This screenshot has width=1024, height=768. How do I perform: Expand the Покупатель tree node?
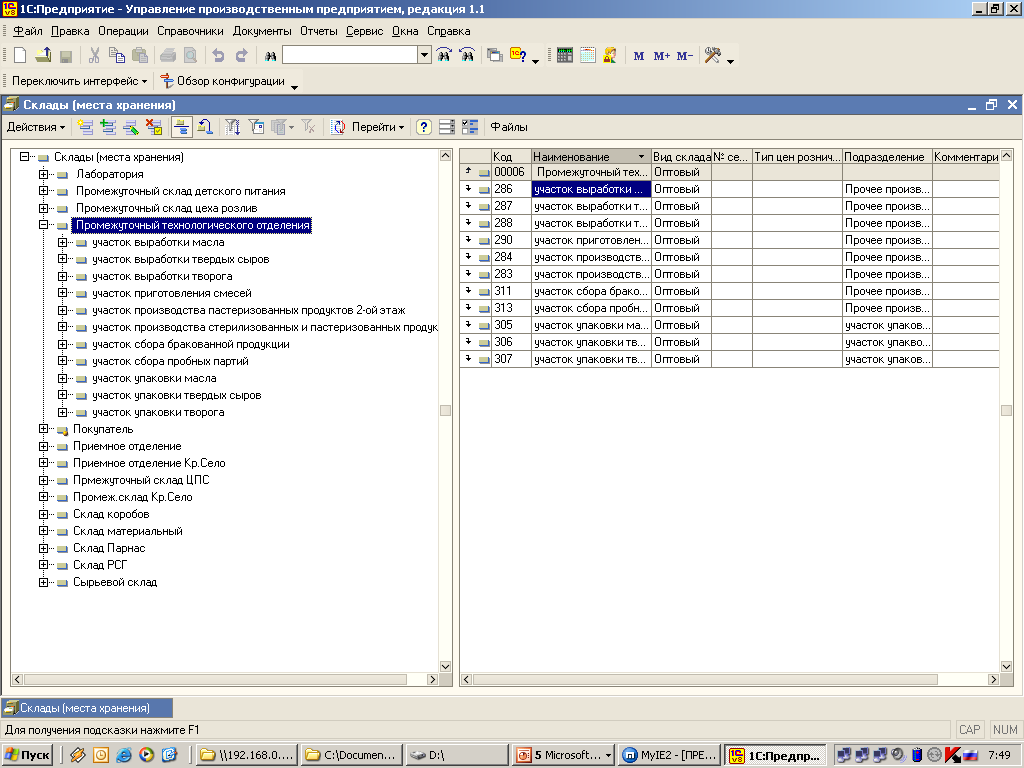43,428
